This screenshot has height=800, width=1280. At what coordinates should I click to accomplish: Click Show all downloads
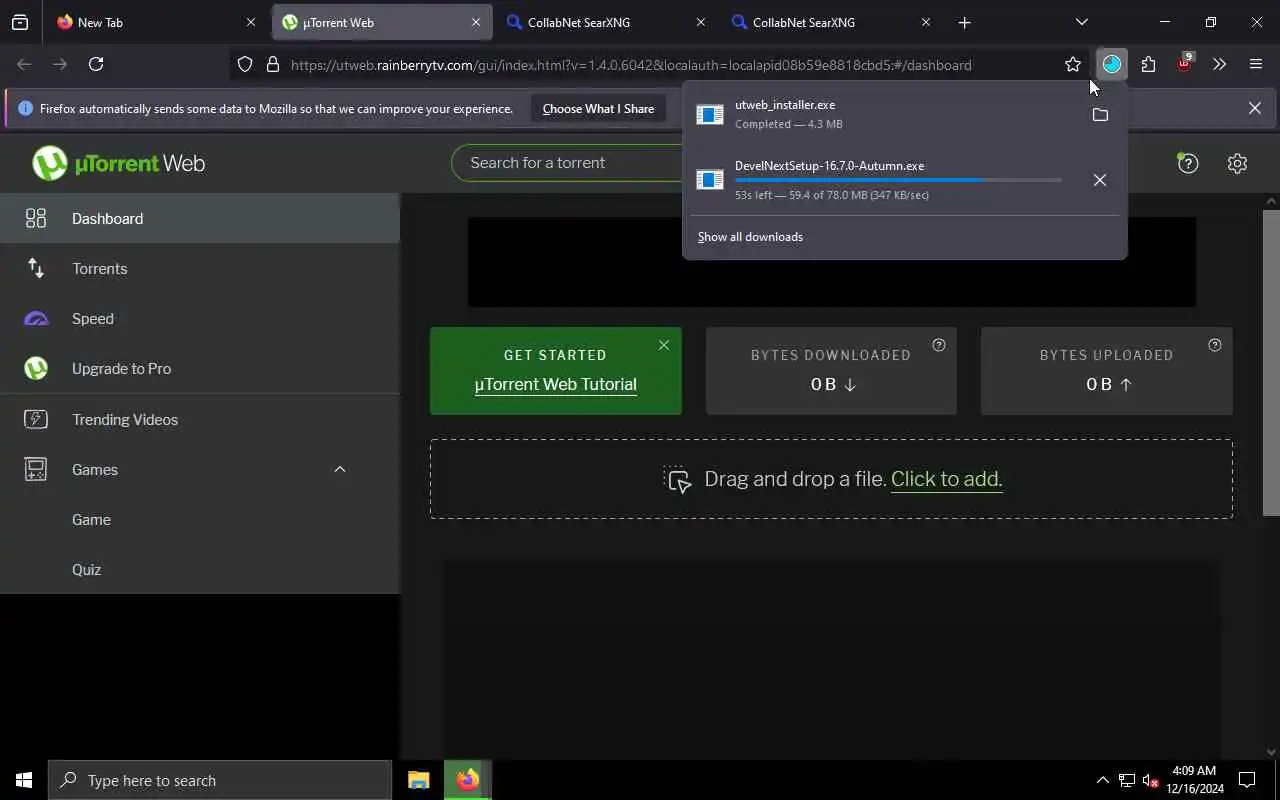(x=750, y=237)
